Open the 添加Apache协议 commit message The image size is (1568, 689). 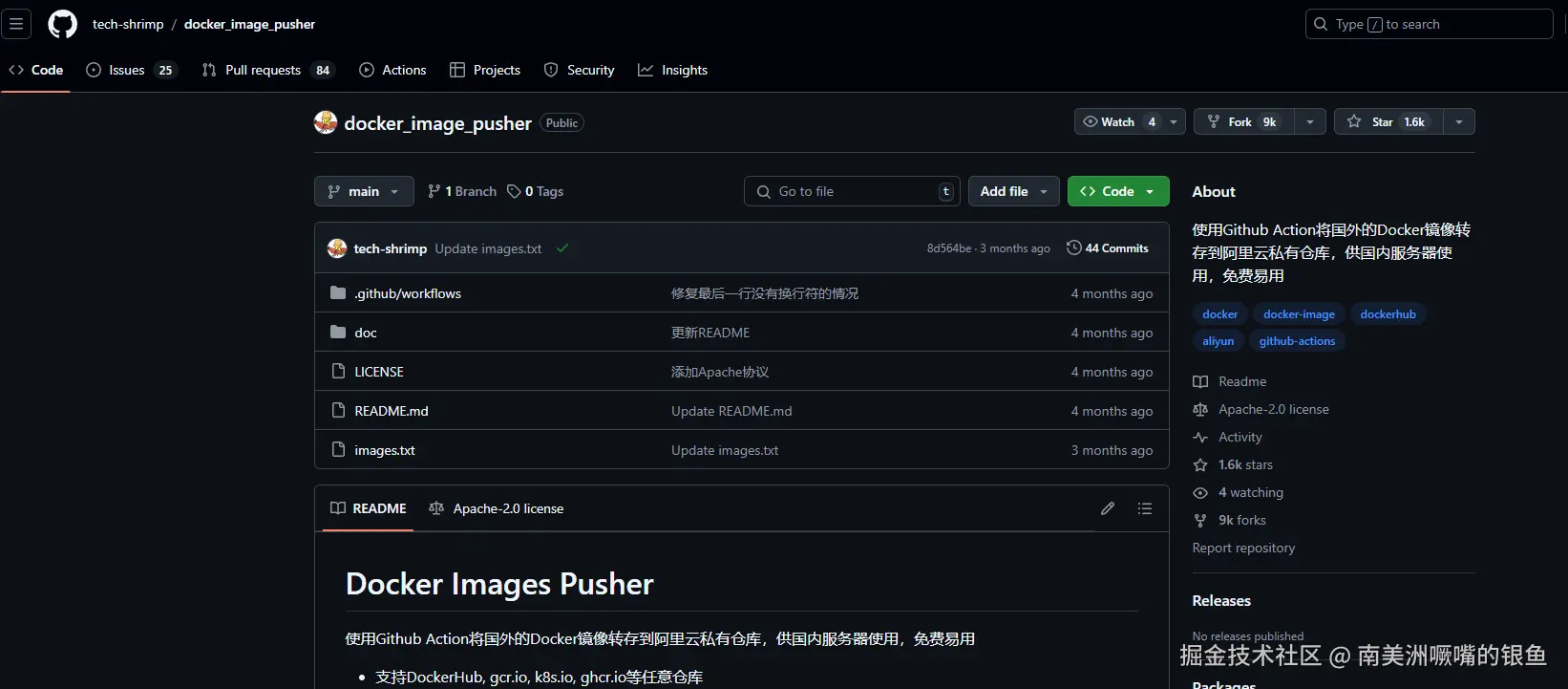(x=720, y=372)
